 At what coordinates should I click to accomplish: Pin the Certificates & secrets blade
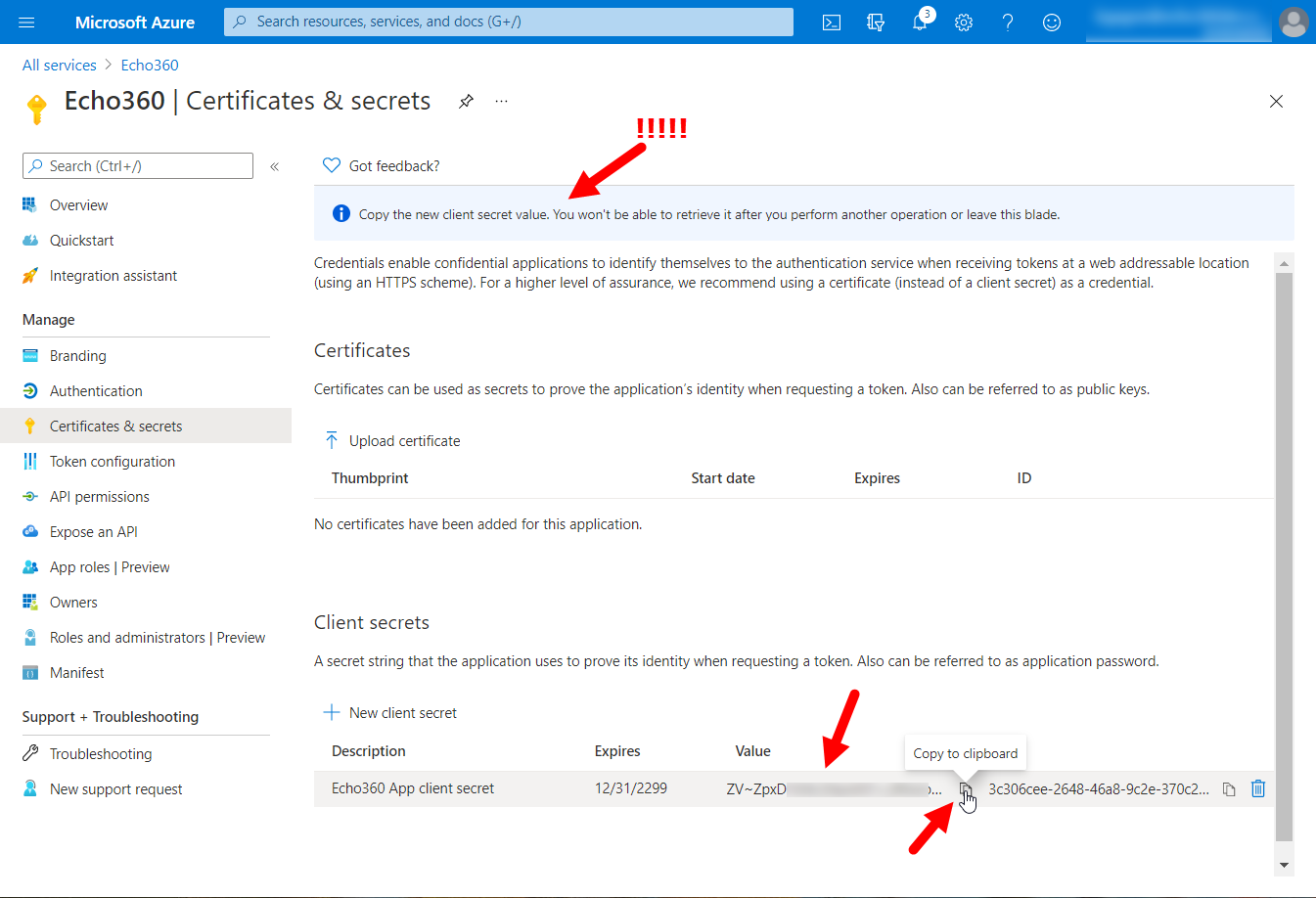pos(467,101)
